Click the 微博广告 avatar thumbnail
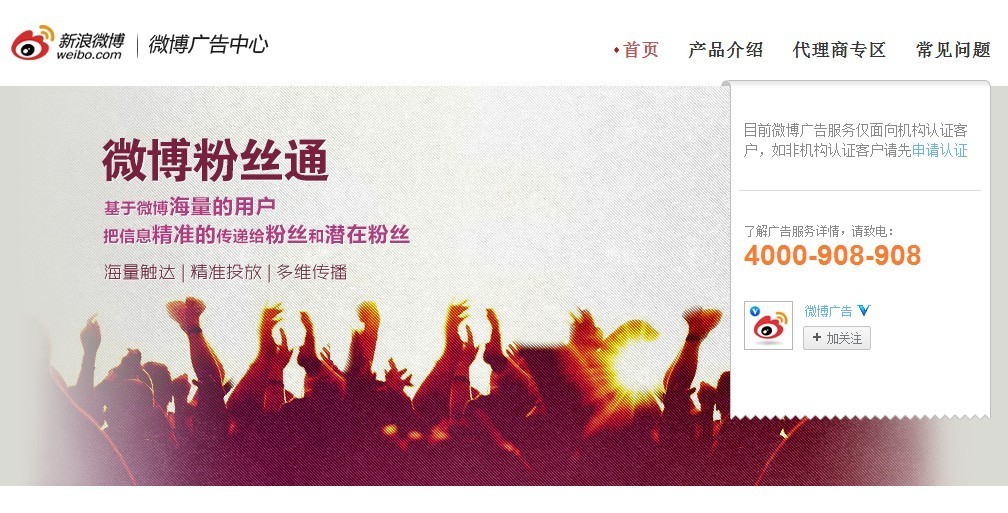Screen dimensions: 1008x513 pos(768,325)
